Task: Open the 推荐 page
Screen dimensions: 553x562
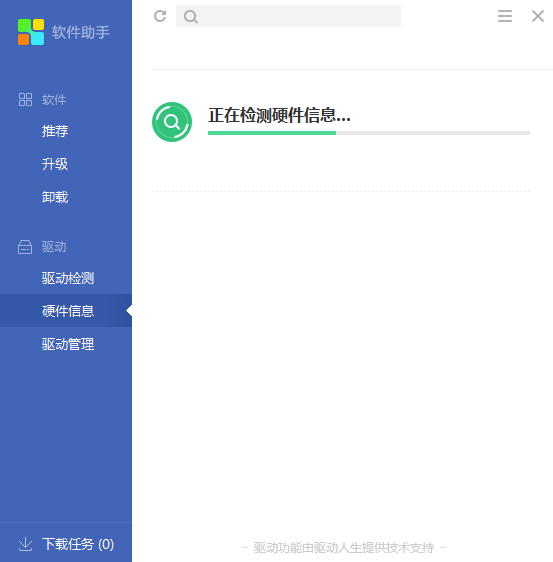Action: point(55,131)
